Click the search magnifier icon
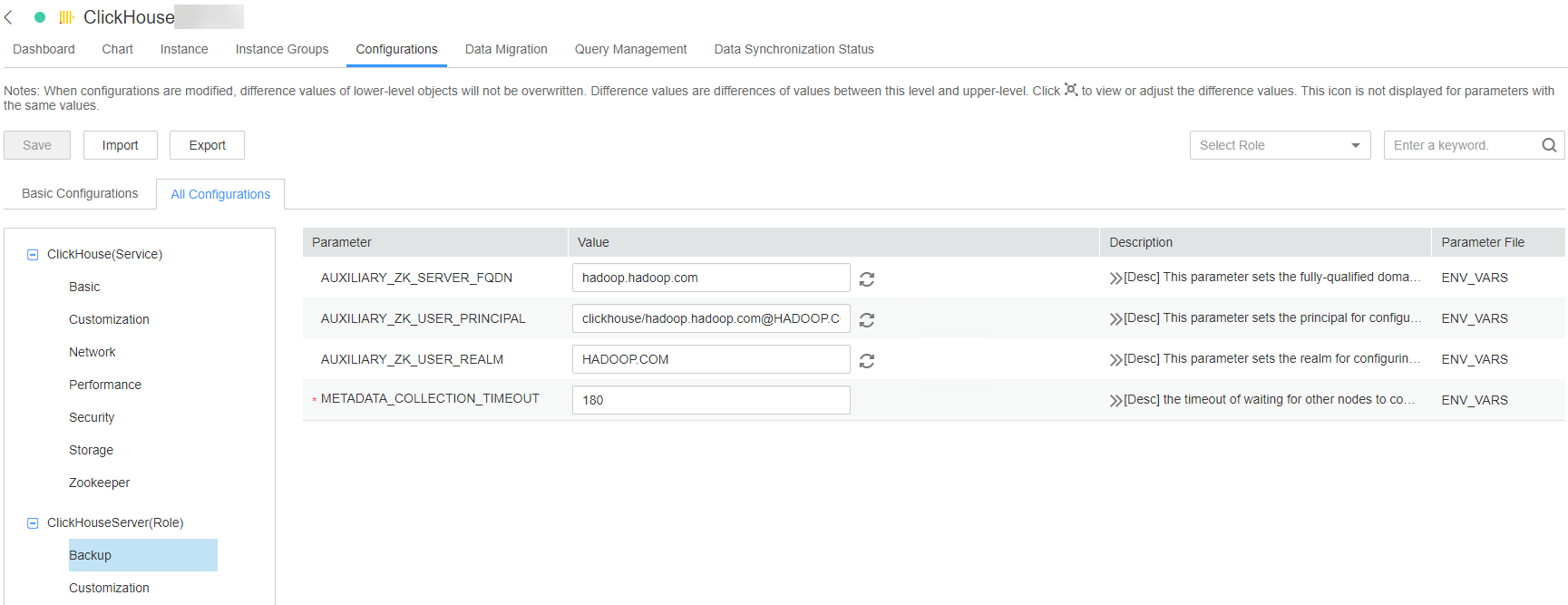The width and height of the screenshot is (1568, 605). 1549,145
